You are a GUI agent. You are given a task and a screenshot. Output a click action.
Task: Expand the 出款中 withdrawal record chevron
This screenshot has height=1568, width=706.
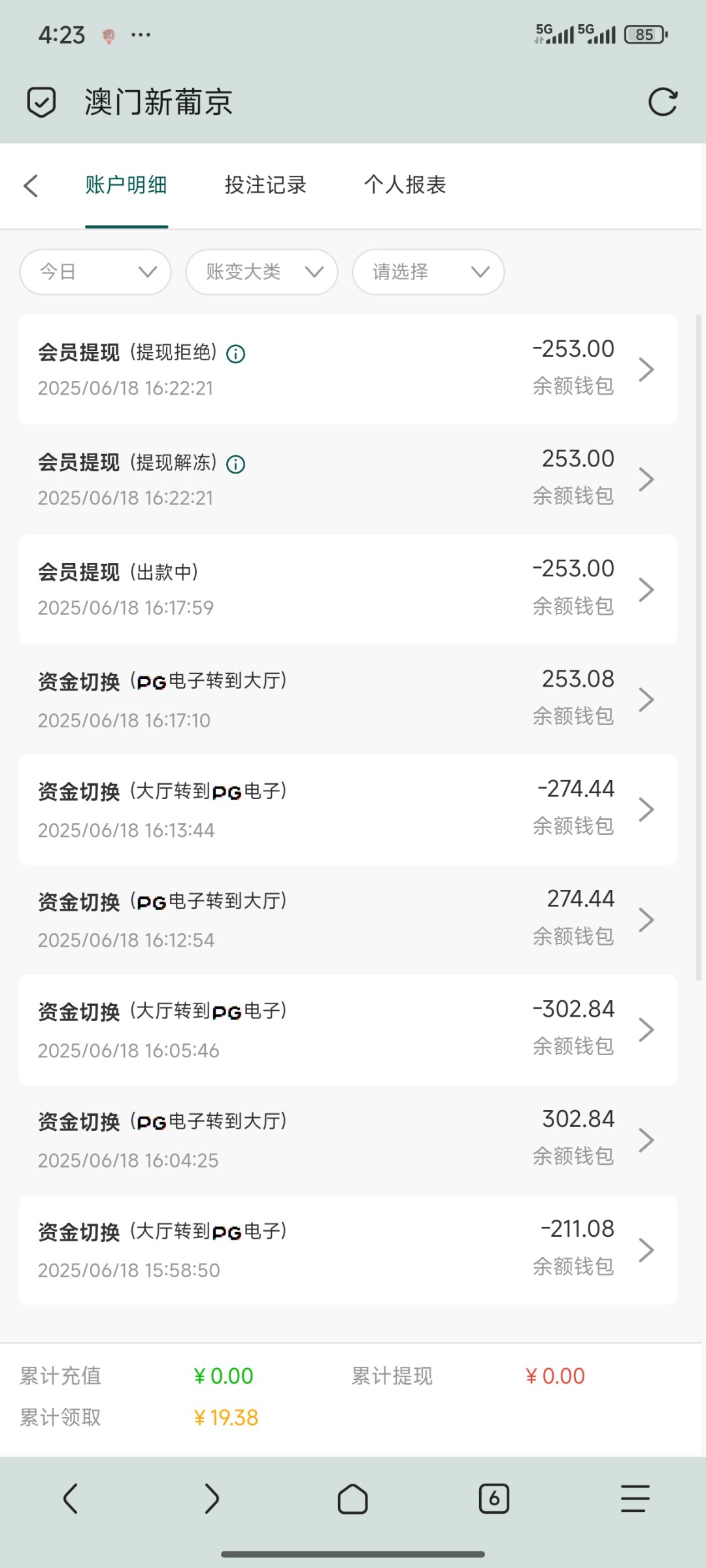click(646, 590)
